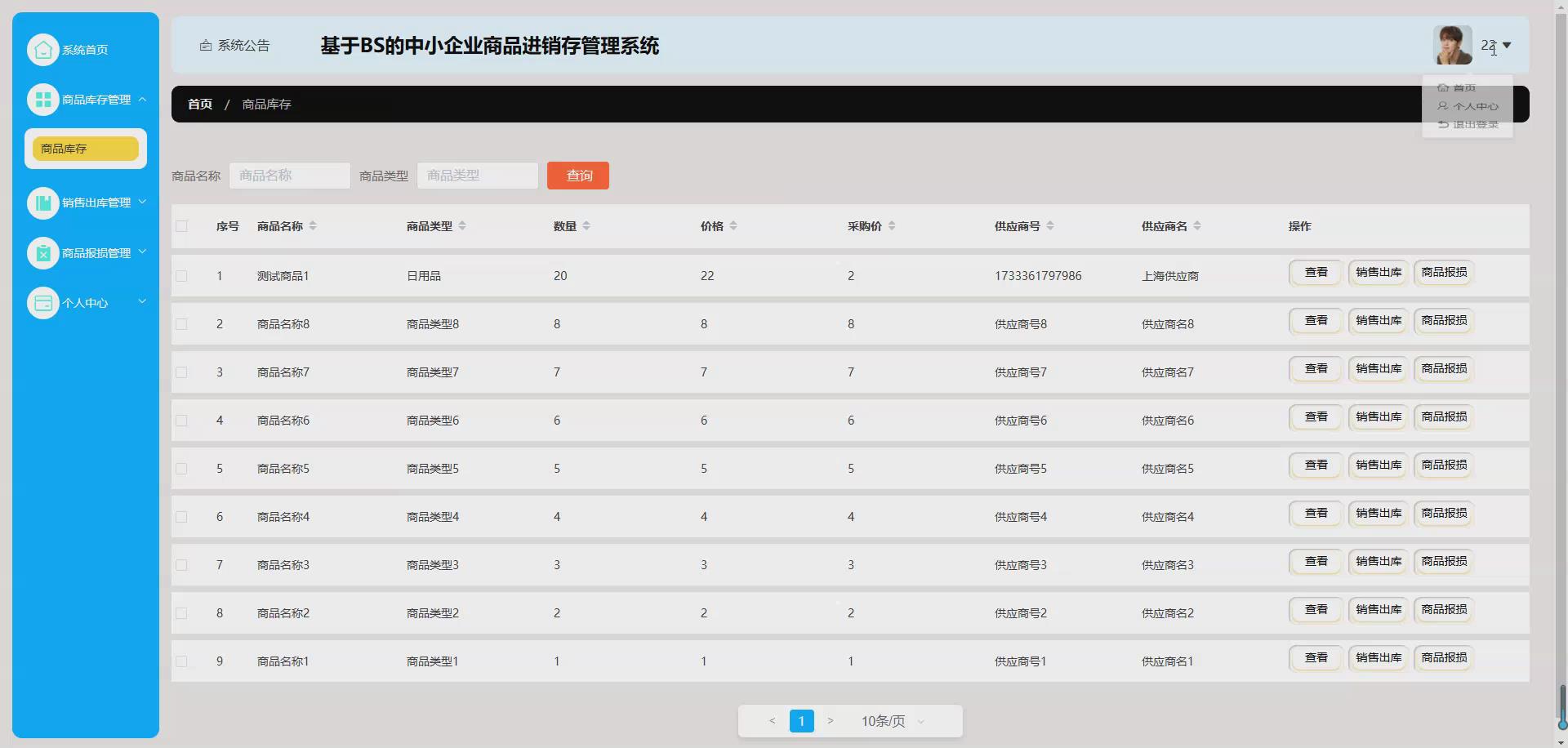Open the 系统首页 home icon

[43, 50]
